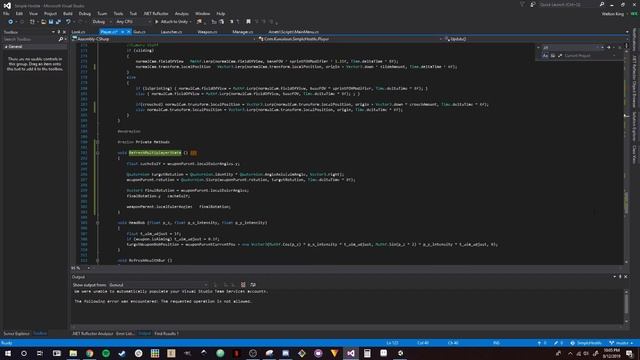Open the Project menu
640x360 pixels.
(x=50, y=13)
